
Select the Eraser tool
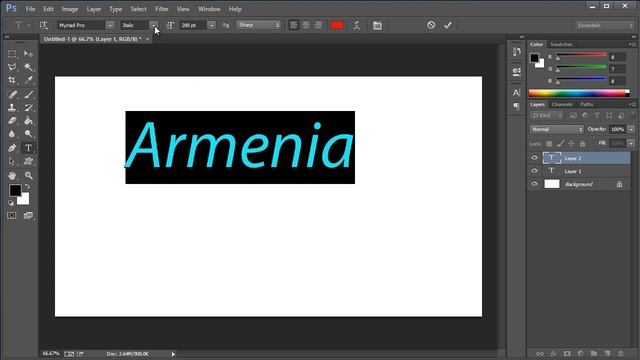point(12,121)
